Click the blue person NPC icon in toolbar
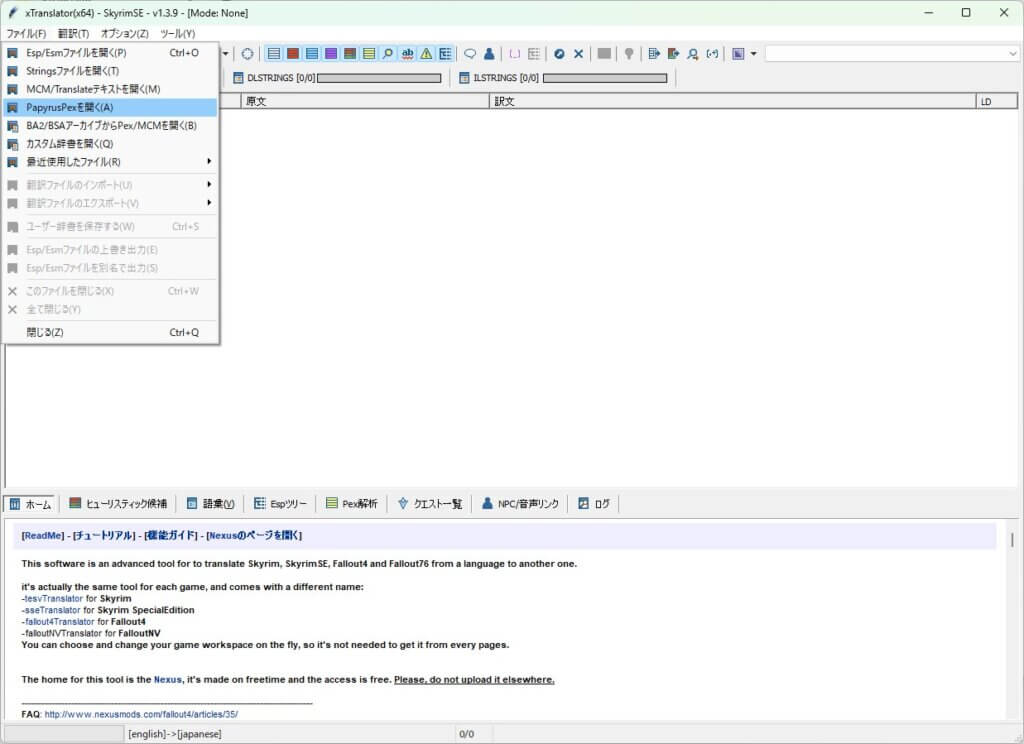Screen dimensions: 1024x744 point(489,54)
